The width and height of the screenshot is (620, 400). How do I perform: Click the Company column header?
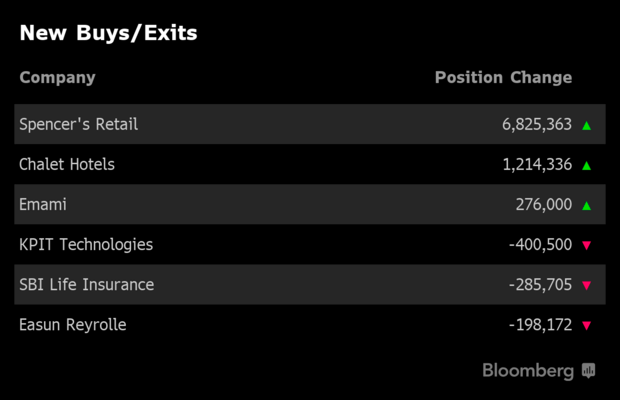57,77
